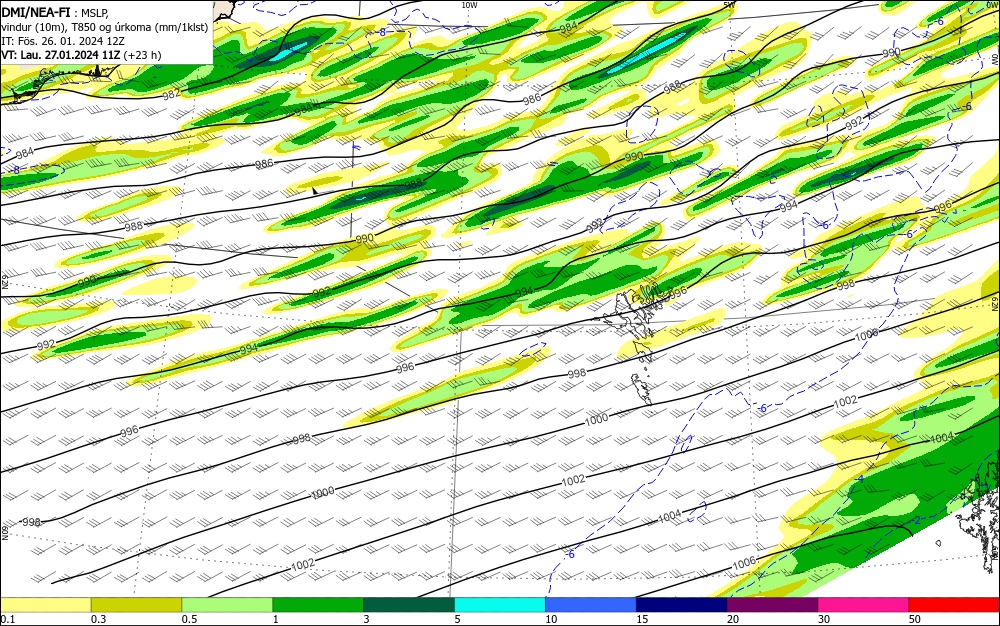
Task: Click the red 50+ legend swatch
Action: coord(954,605)
